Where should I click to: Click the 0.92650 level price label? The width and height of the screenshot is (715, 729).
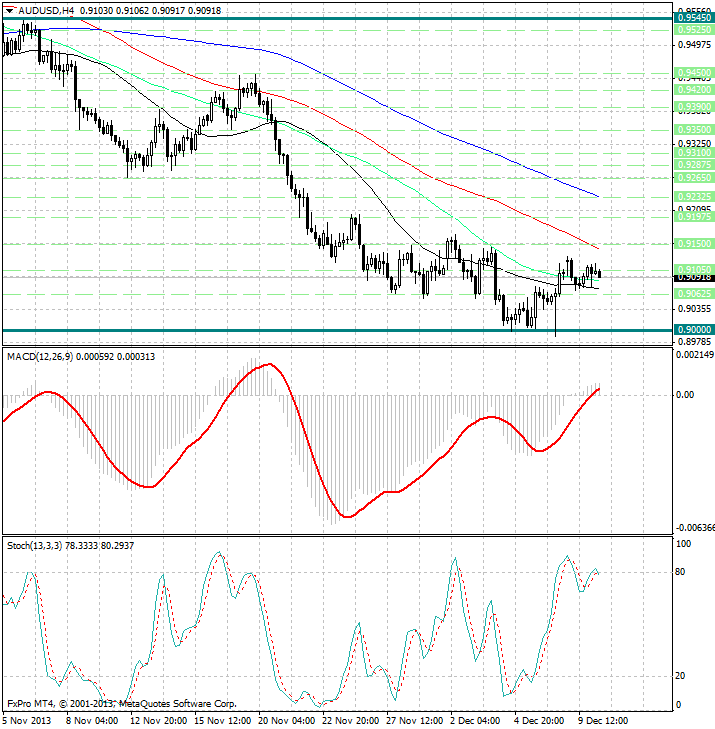click(694, 178)
